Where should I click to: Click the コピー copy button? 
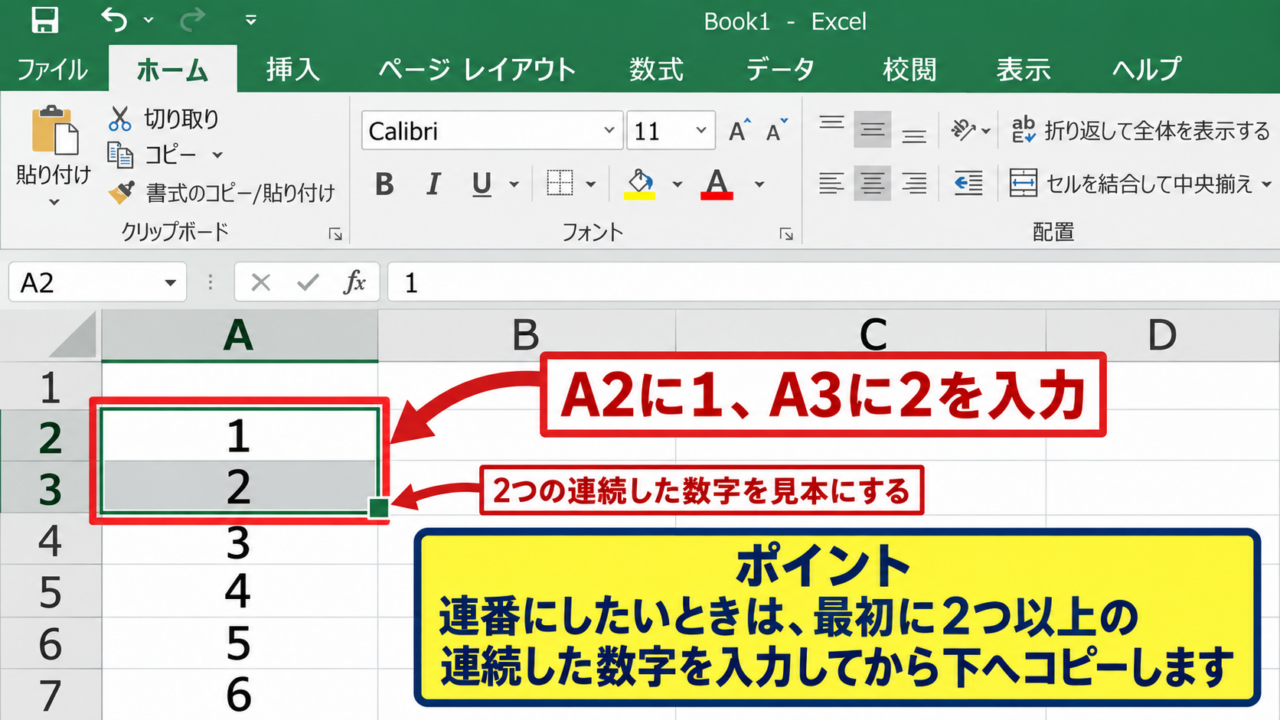pyautogui.click(x=152, y=155)
